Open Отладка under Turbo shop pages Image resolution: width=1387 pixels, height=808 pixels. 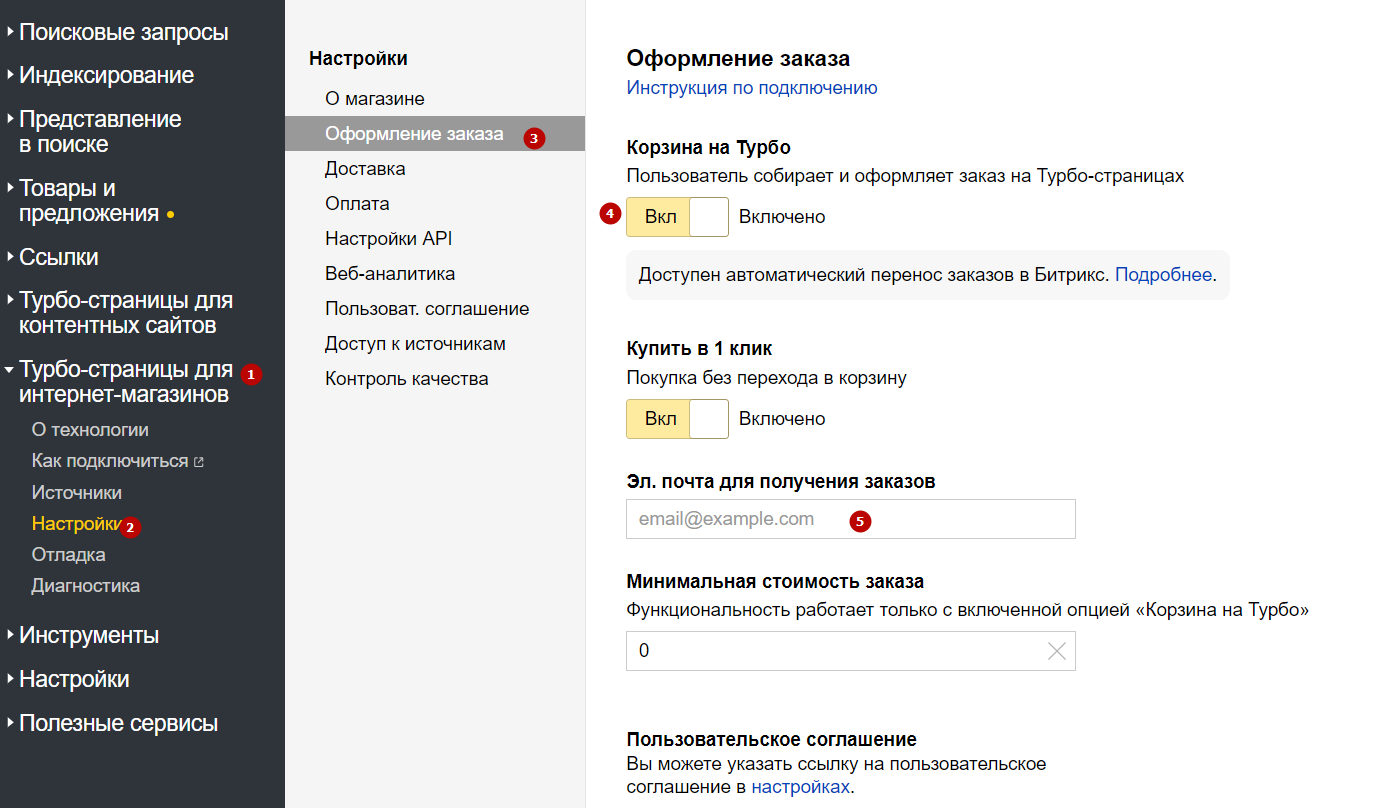click(68, 555)
